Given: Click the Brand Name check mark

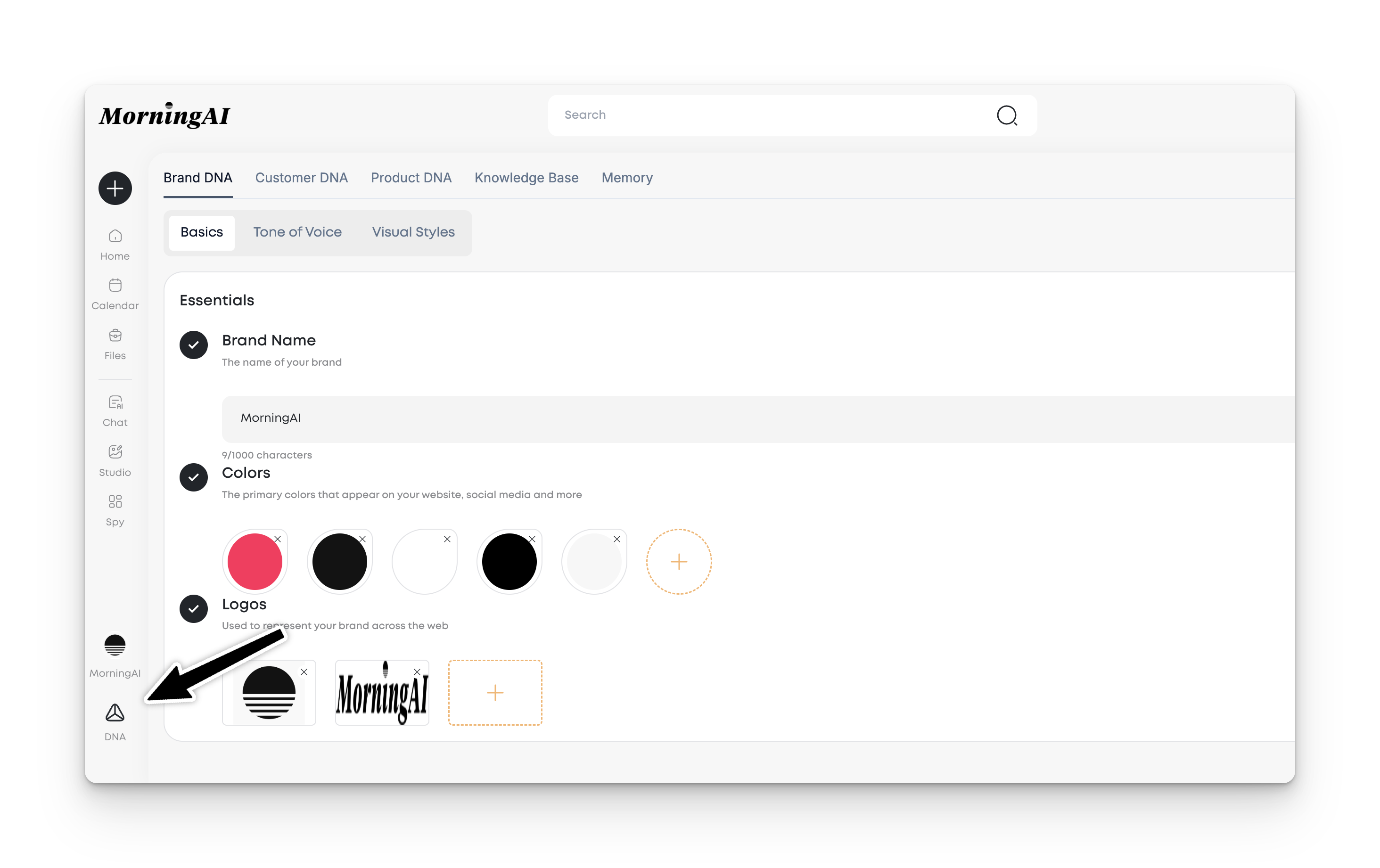Looking at the screenshot, I should point(194,345).
